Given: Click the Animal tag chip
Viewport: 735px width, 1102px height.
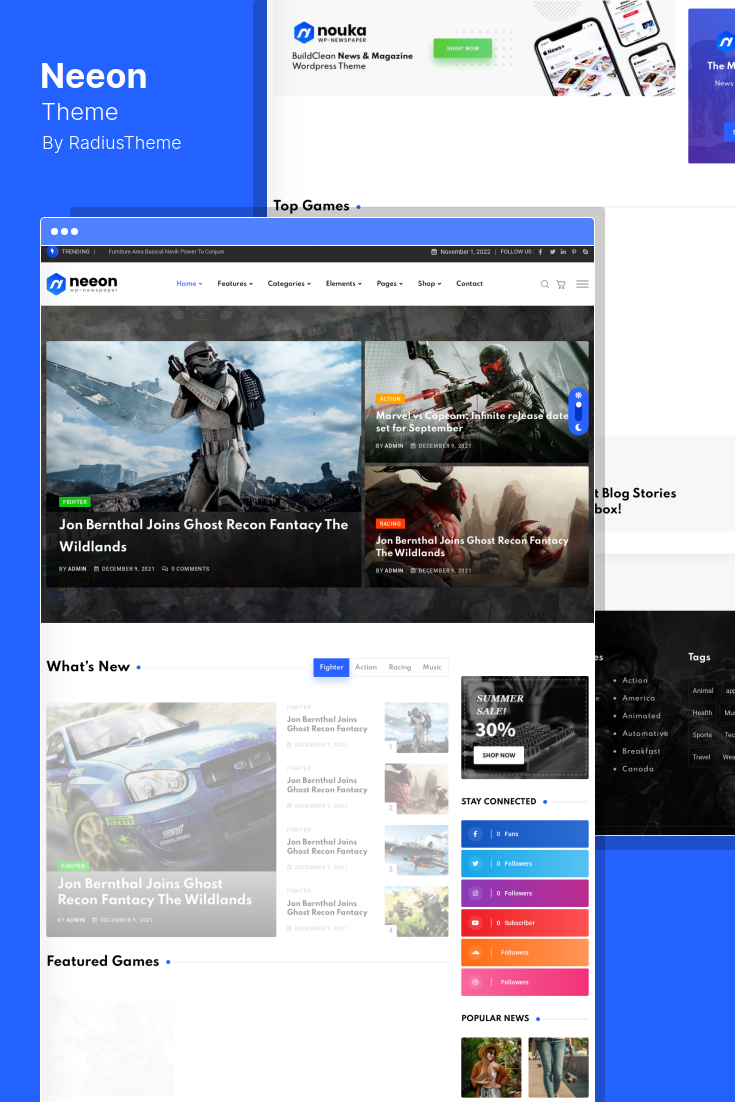Looking at the screenshot, I should [x=703, y=691].
